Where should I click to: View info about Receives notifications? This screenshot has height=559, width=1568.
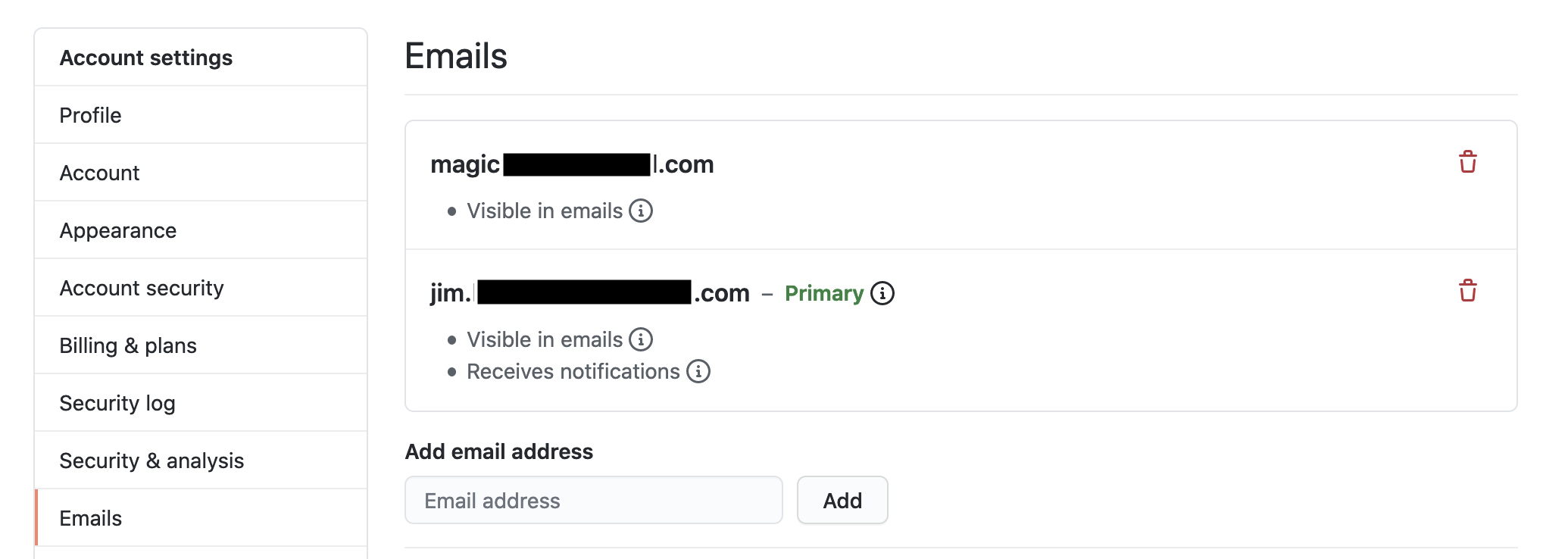(699, 371)
